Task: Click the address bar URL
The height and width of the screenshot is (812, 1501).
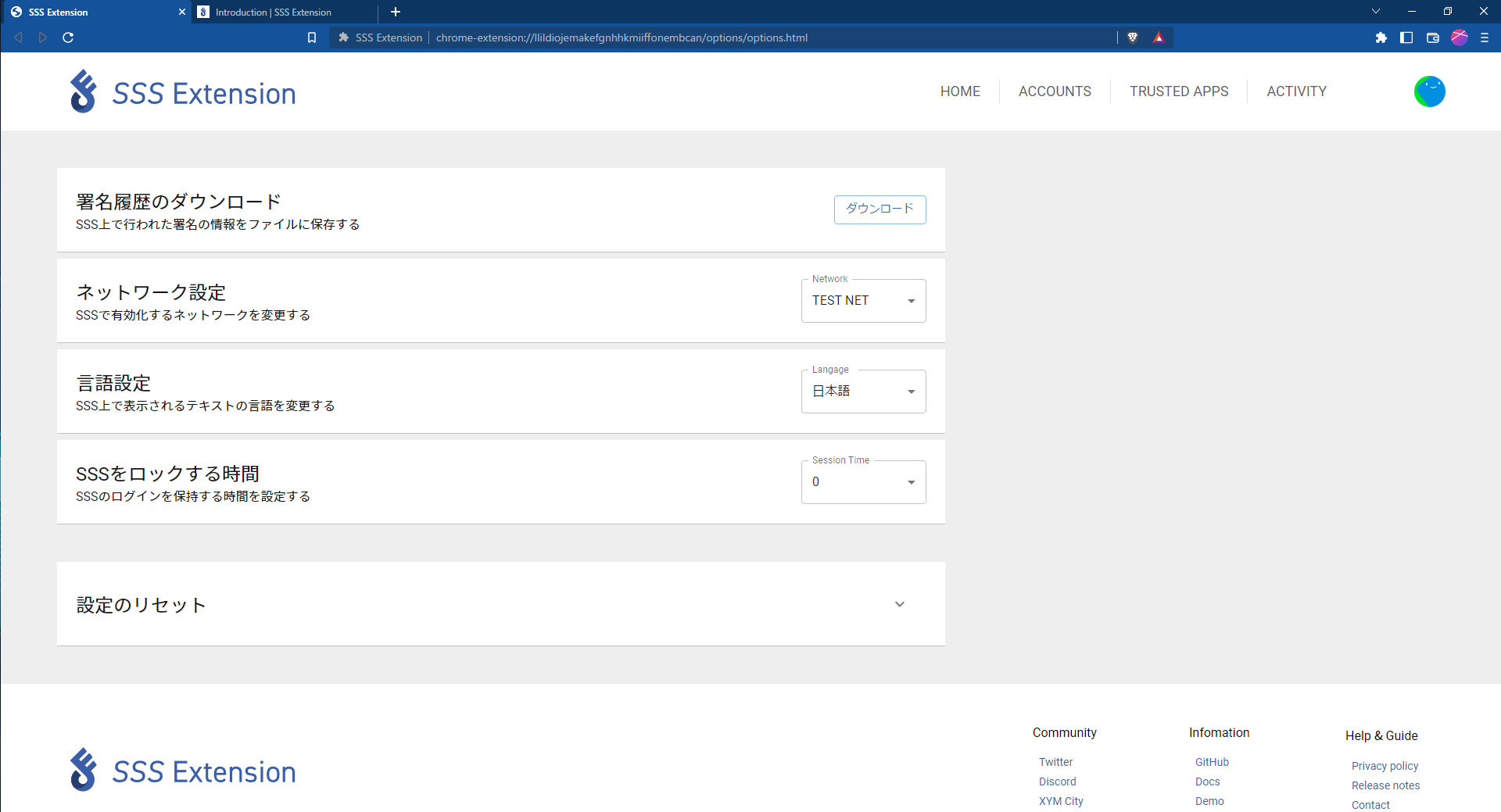Action: (x=622, y=38)
